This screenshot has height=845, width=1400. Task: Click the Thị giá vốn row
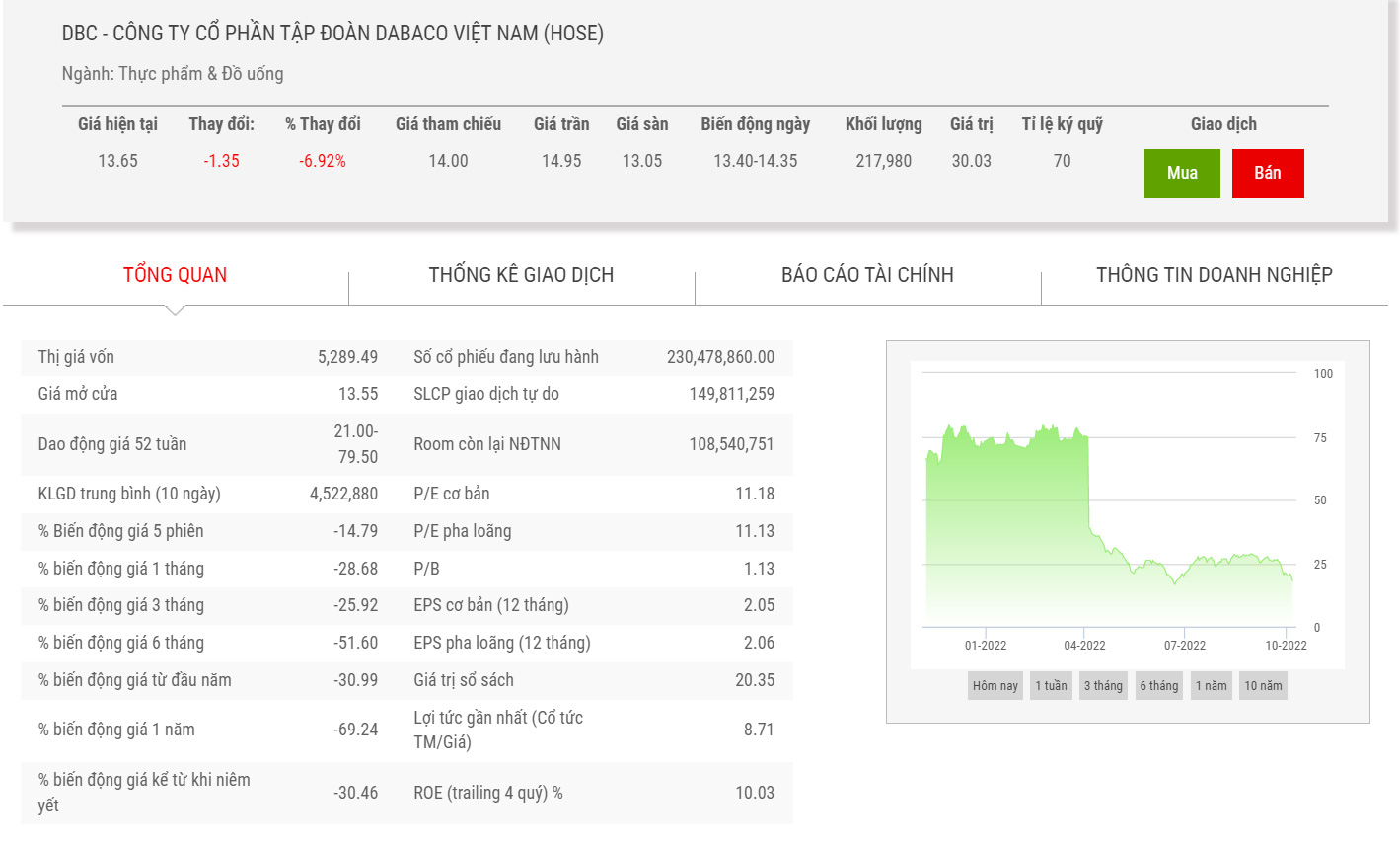(207, 357)
